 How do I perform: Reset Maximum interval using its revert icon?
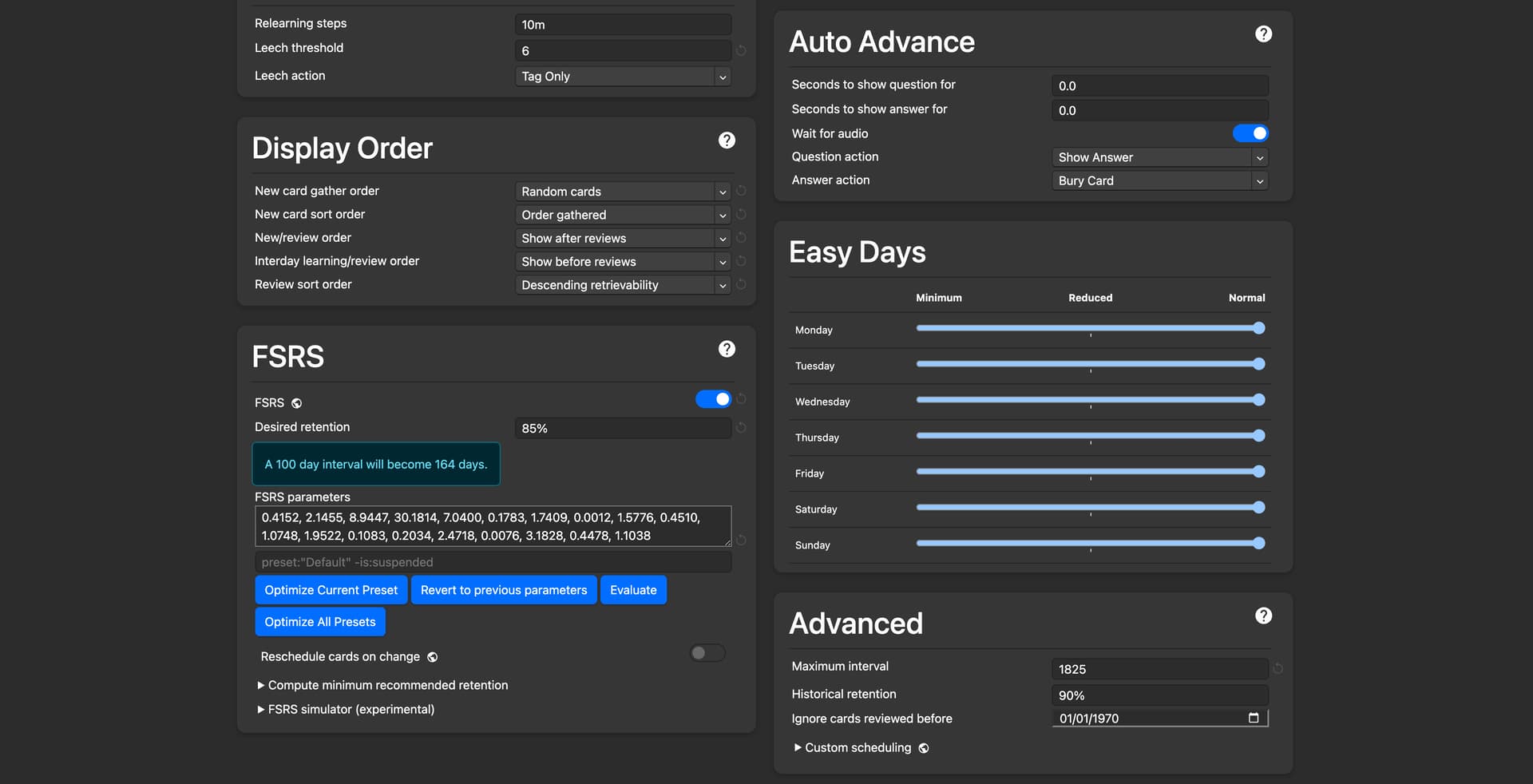1277,669
